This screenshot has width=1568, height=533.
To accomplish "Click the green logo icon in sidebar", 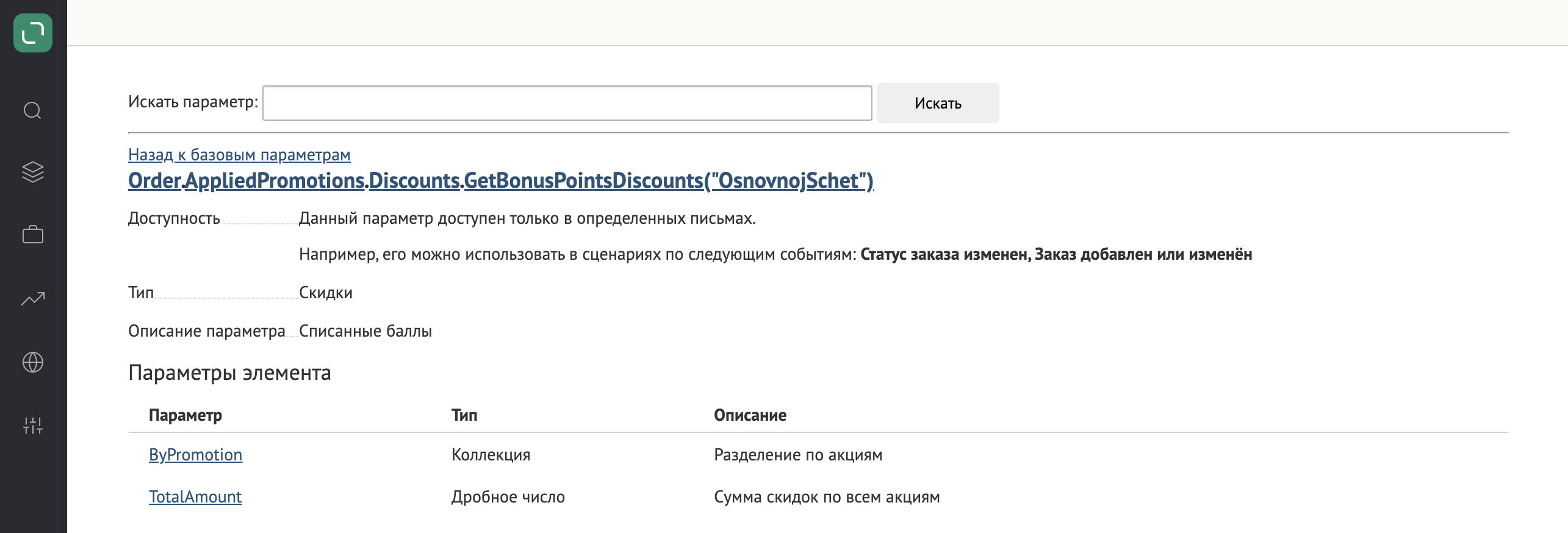I will click(x=33, y=33).
